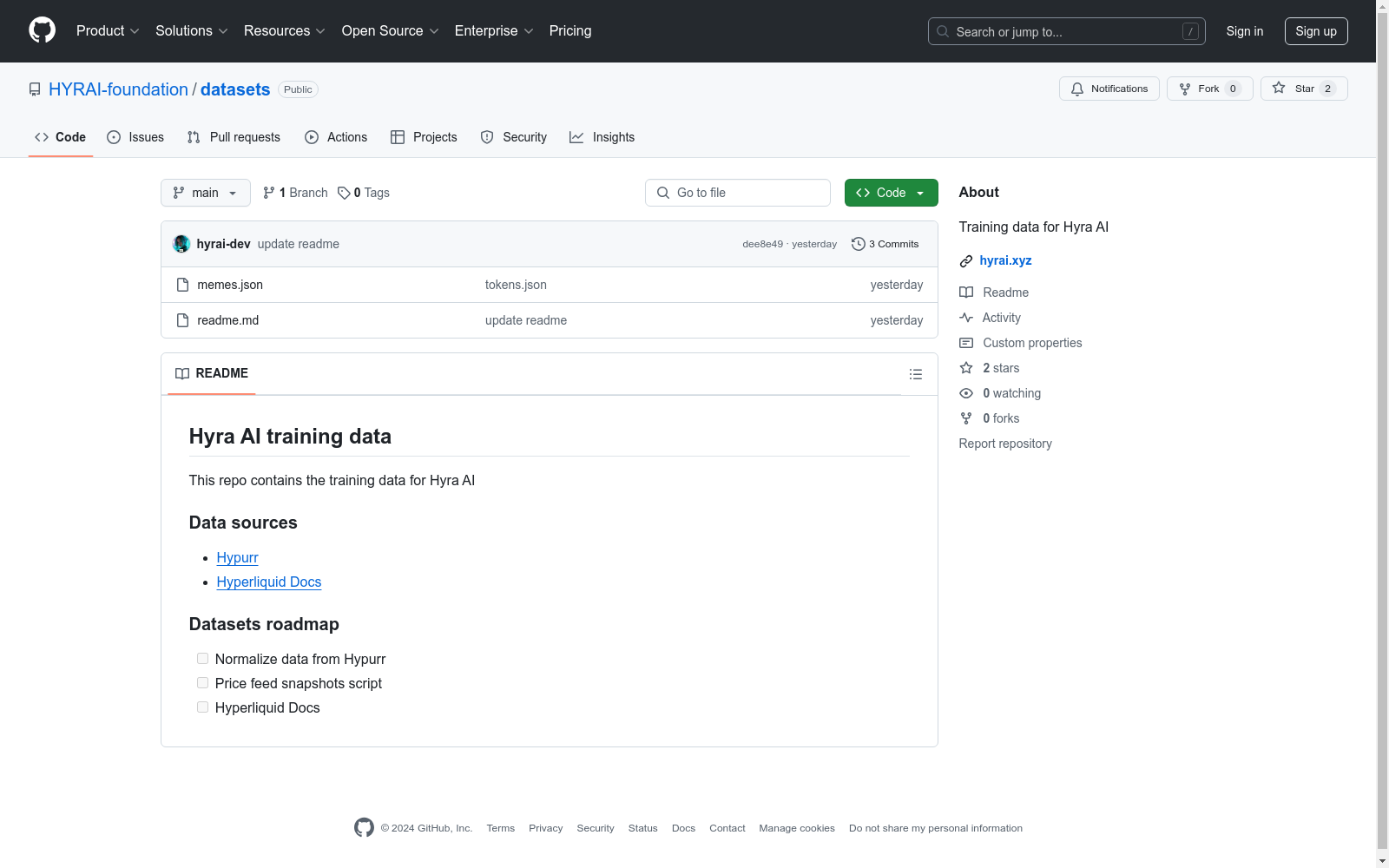This screenshot has height=868, width=1389.
Task: Switch to the Issues tab
Action: [135, 137]
